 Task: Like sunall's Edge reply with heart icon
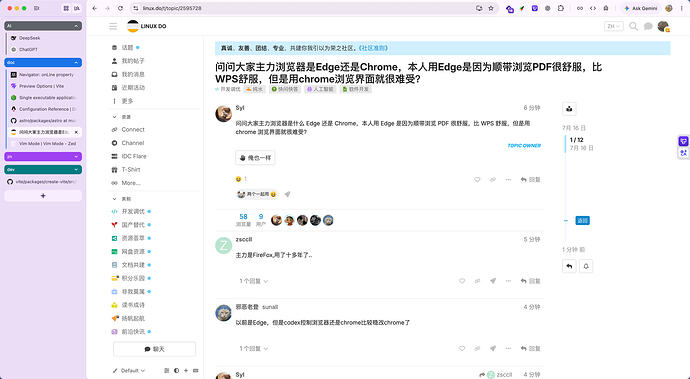tap(462, 348)
